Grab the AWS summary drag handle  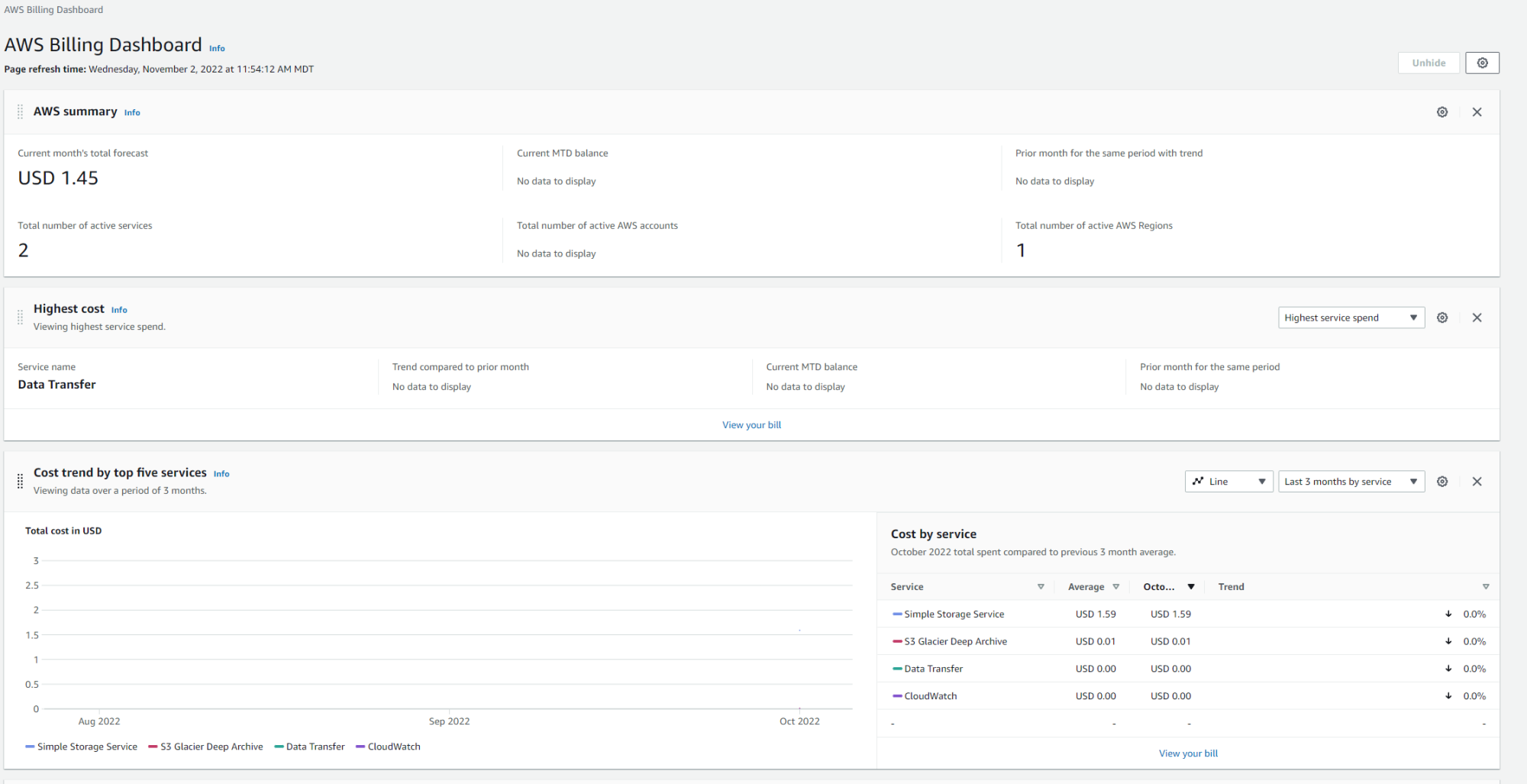point(20,112)
